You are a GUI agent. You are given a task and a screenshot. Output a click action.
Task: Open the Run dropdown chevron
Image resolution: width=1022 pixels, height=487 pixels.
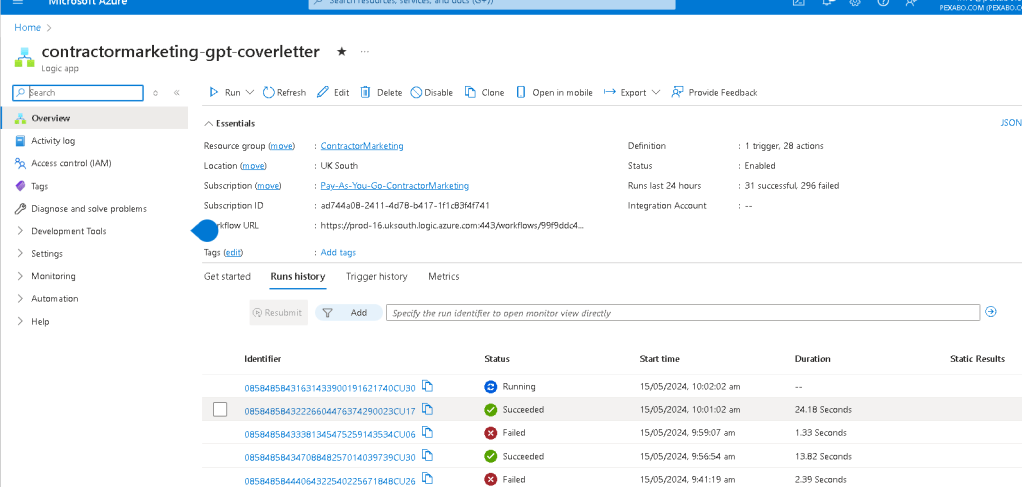(249, 93)
